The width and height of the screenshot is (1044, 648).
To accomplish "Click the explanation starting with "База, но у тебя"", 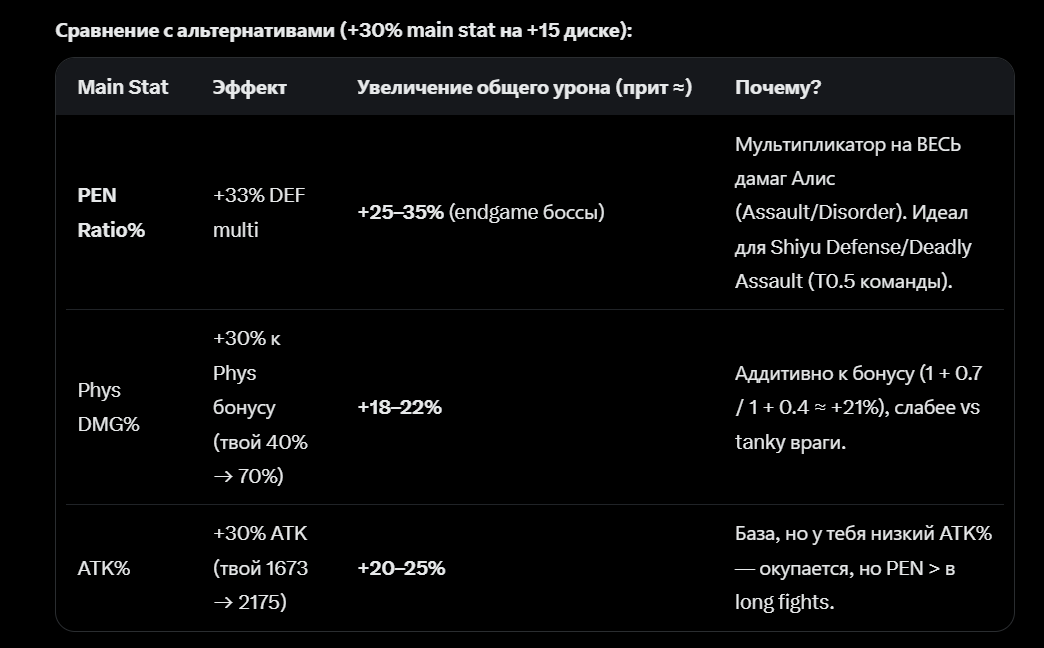I will tap(862, 568).
